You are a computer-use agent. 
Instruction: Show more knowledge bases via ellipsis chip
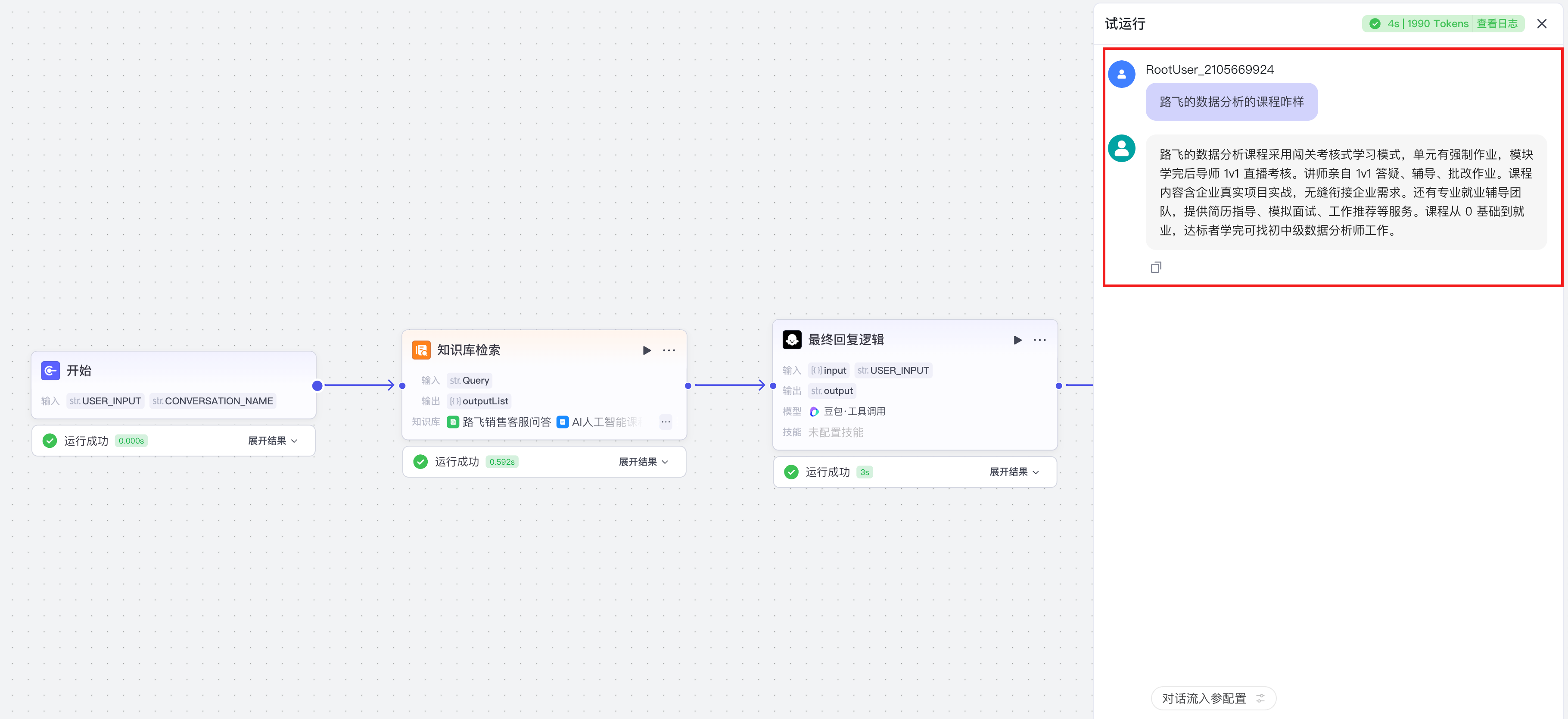[665, 422]
